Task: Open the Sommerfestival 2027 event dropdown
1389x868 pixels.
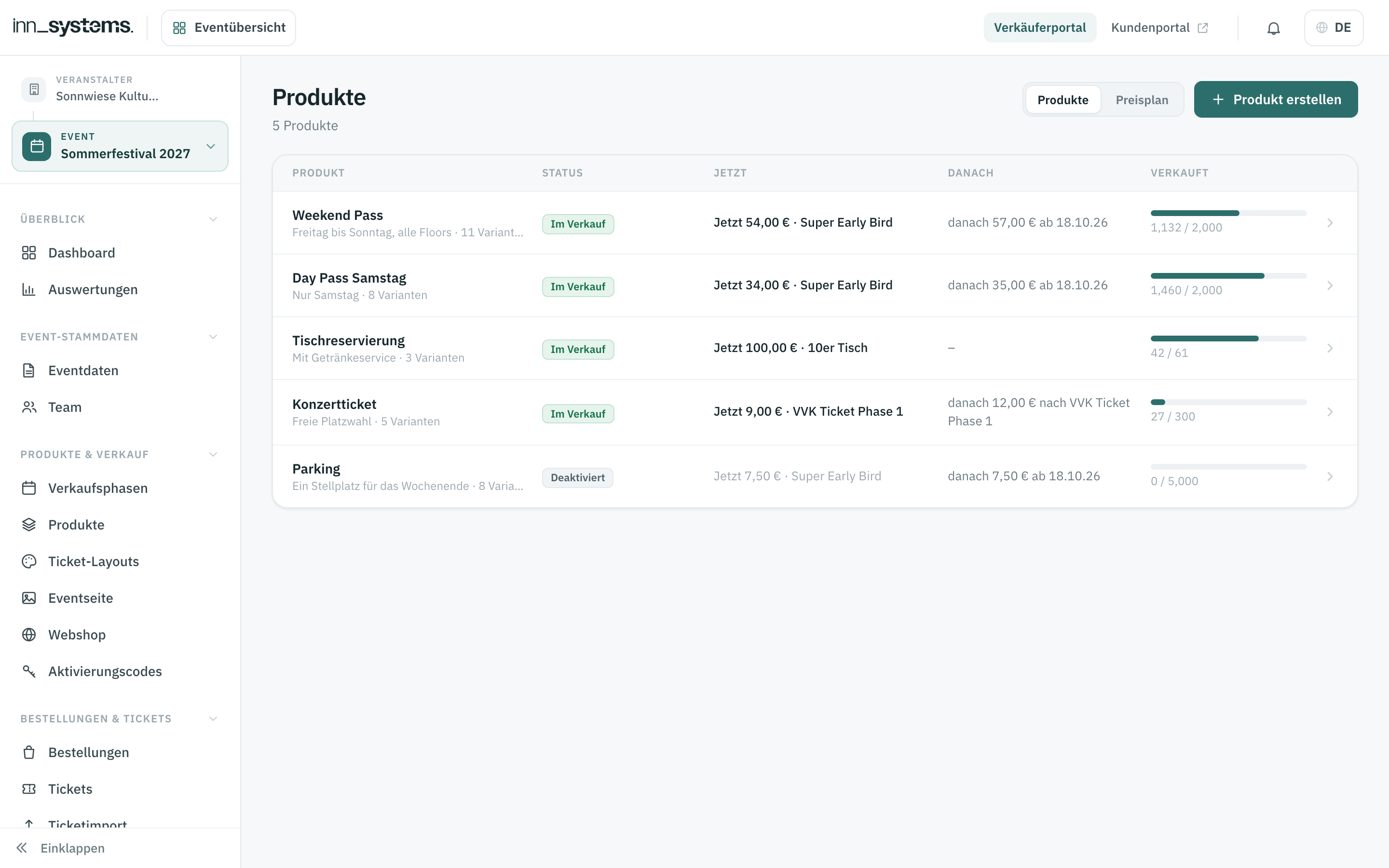Action: click(120, 146)
